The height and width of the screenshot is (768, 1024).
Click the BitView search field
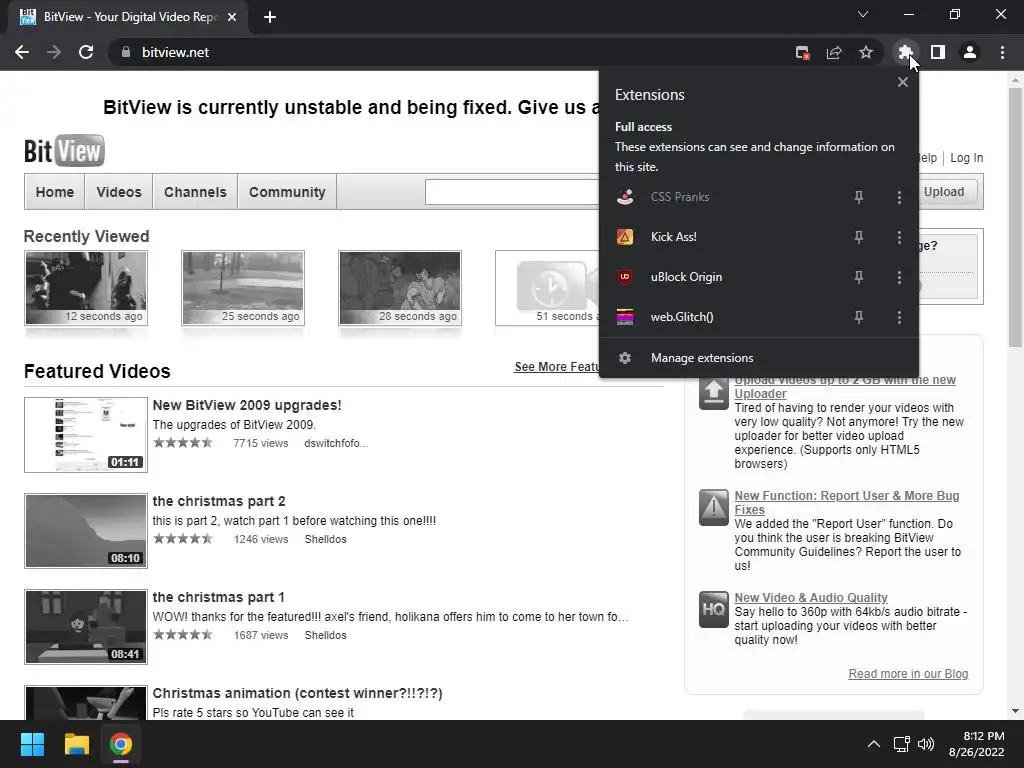[x=512, y=192]
